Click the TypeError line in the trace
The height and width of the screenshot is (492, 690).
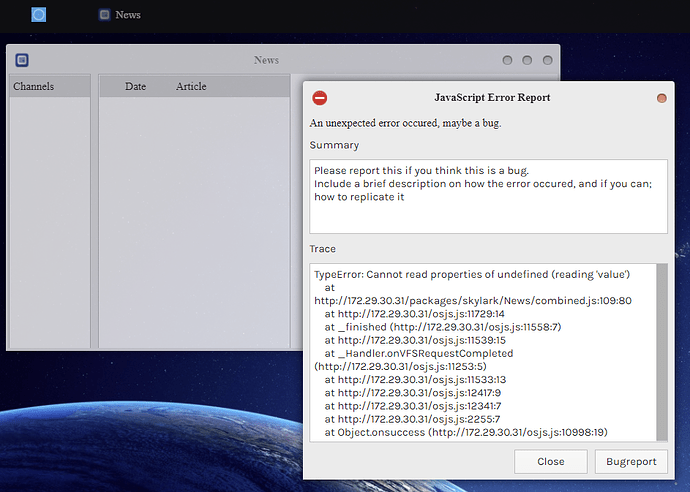(x=472, y=275)
